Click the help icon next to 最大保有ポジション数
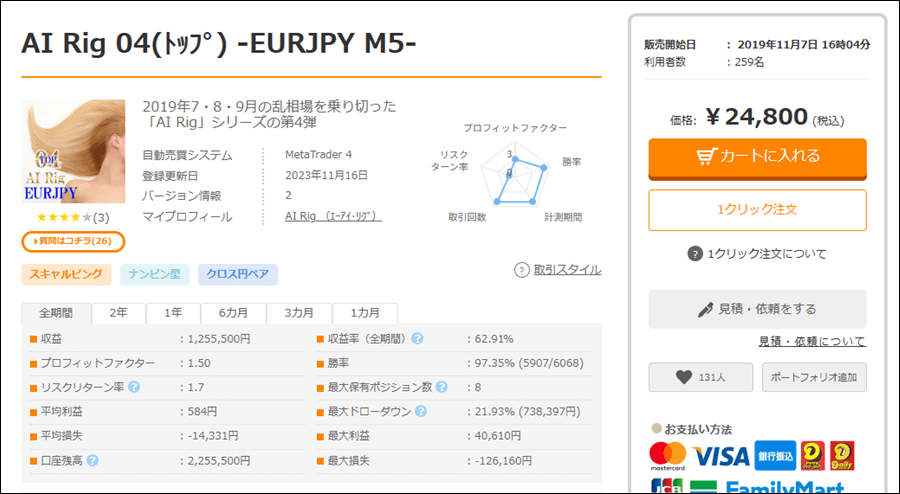Viewport: 900px width, 494px height. (x=441, y=387)
